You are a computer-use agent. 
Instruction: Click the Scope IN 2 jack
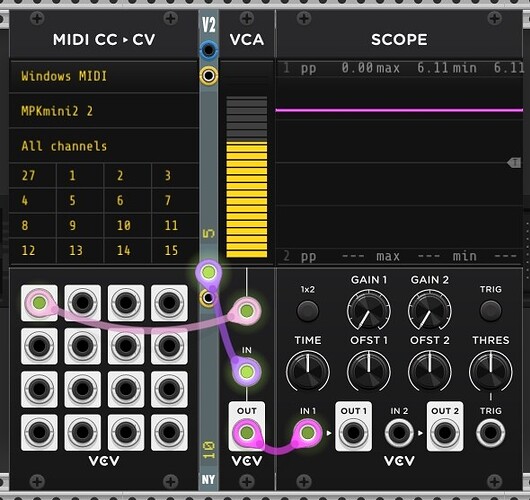coord(399,432)
